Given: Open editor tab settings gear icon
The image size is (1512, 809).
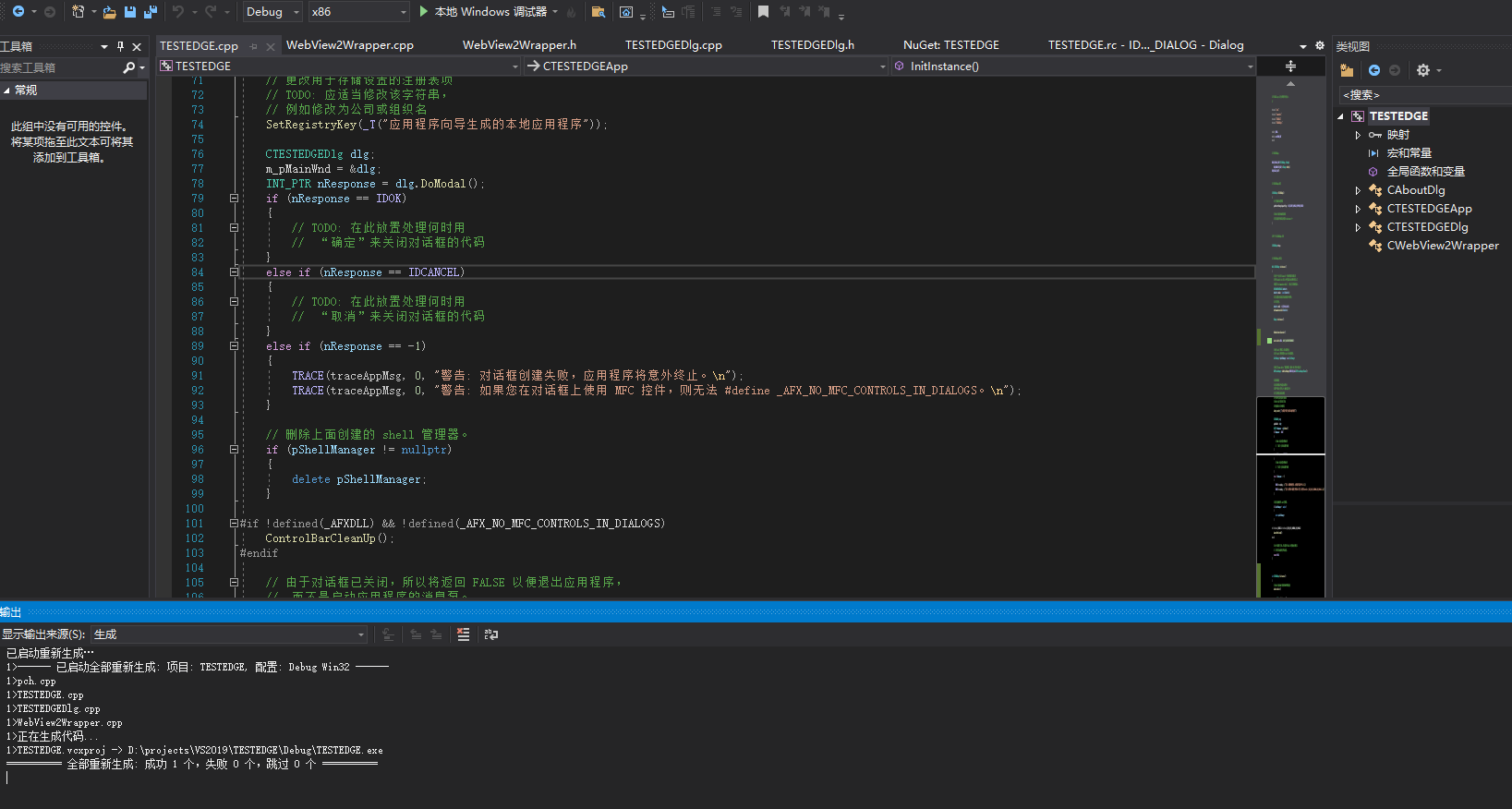Looking at the screenshot, I should point(1319,45).
